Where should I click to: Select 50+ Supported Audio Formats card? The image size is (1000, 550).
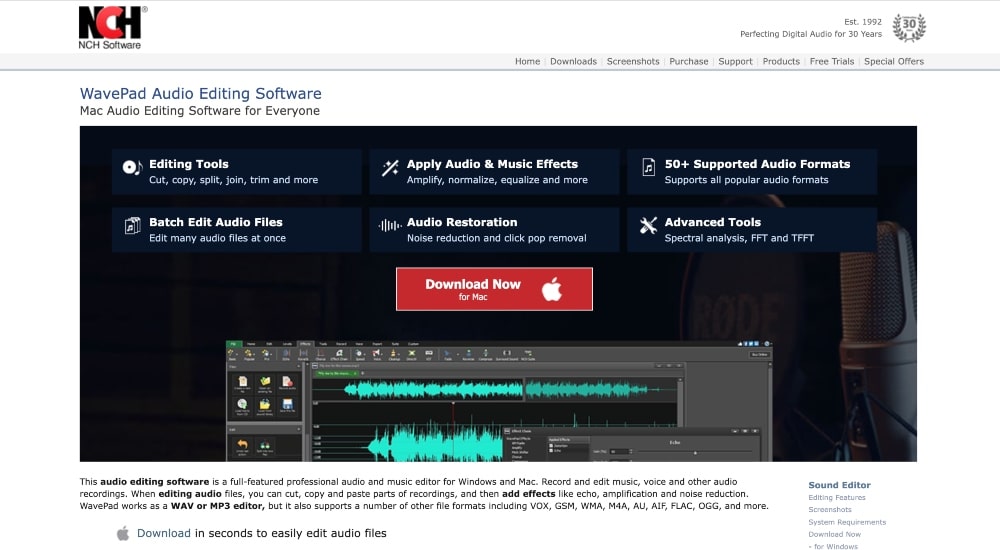(x=752, y=172)
